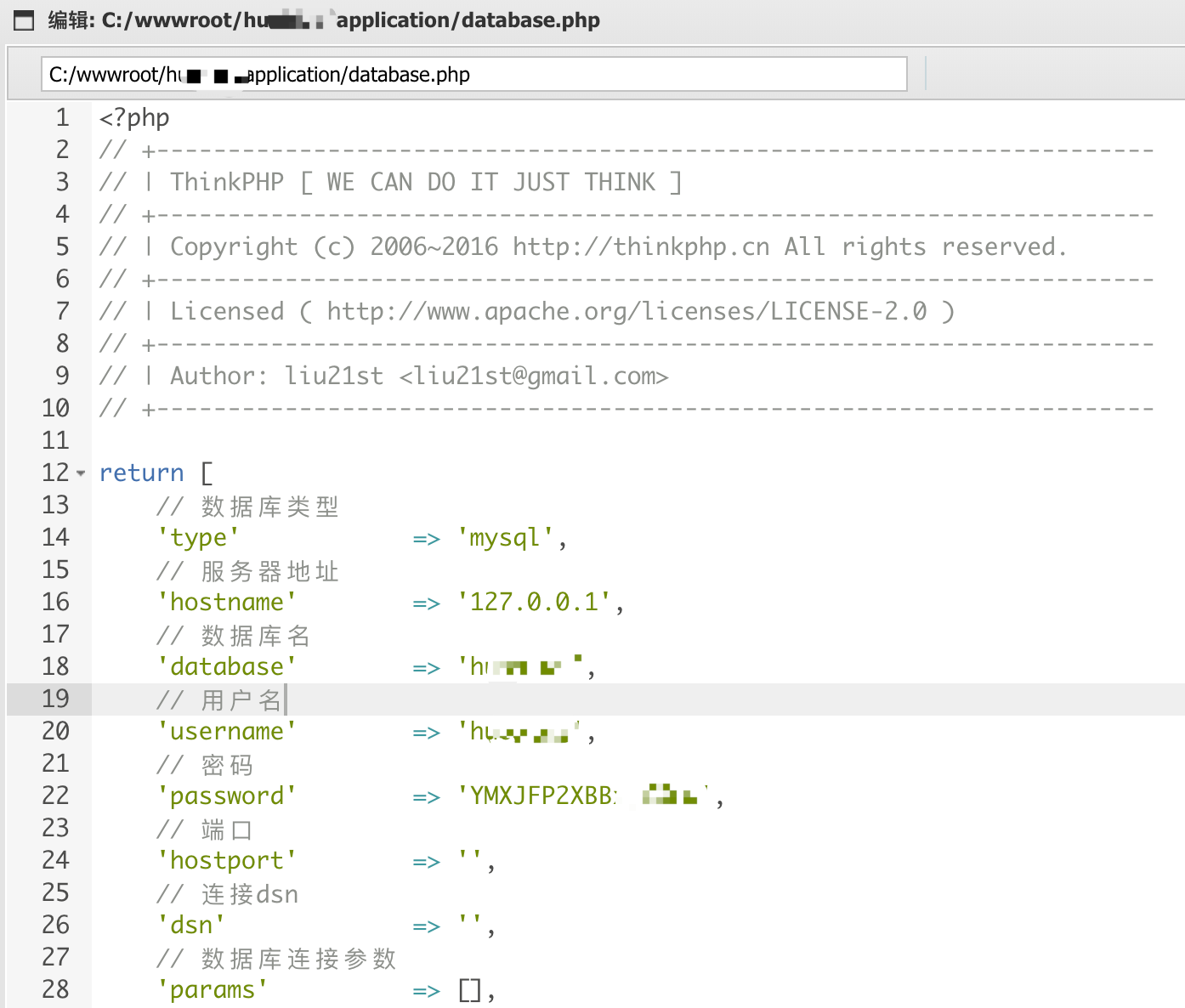Click the 'return' keyword

coord(141,473)
